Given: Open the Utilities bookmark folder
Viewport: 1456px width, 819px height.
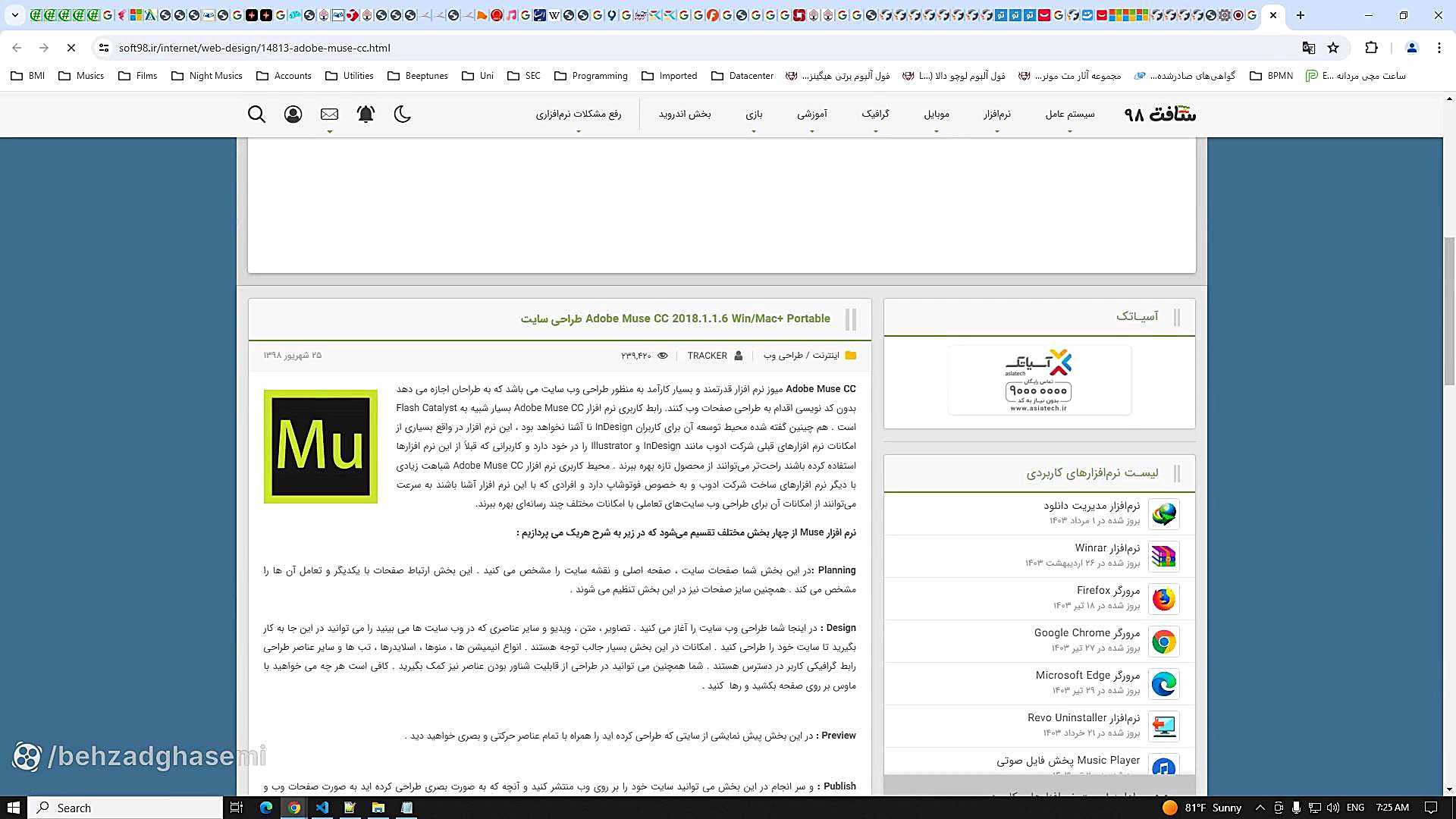Looking at the screenshot, I should tap(349, 76).
